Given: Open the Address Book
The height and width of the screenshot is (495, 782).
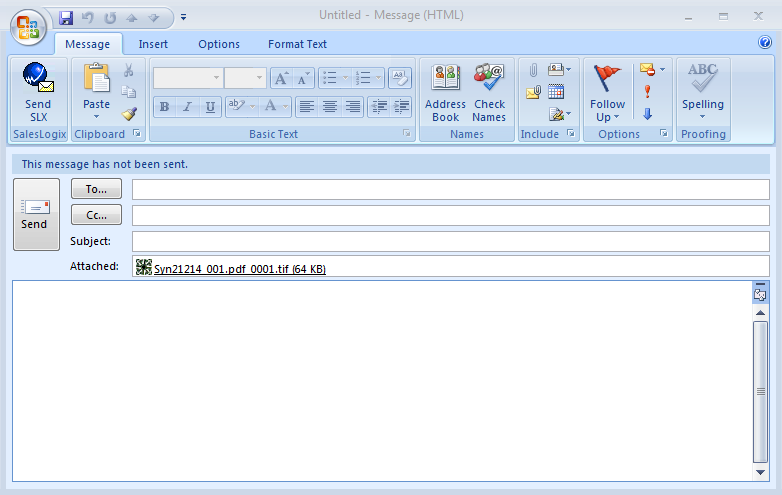Looking at the screenshot, I should click(x=445, y=92).
